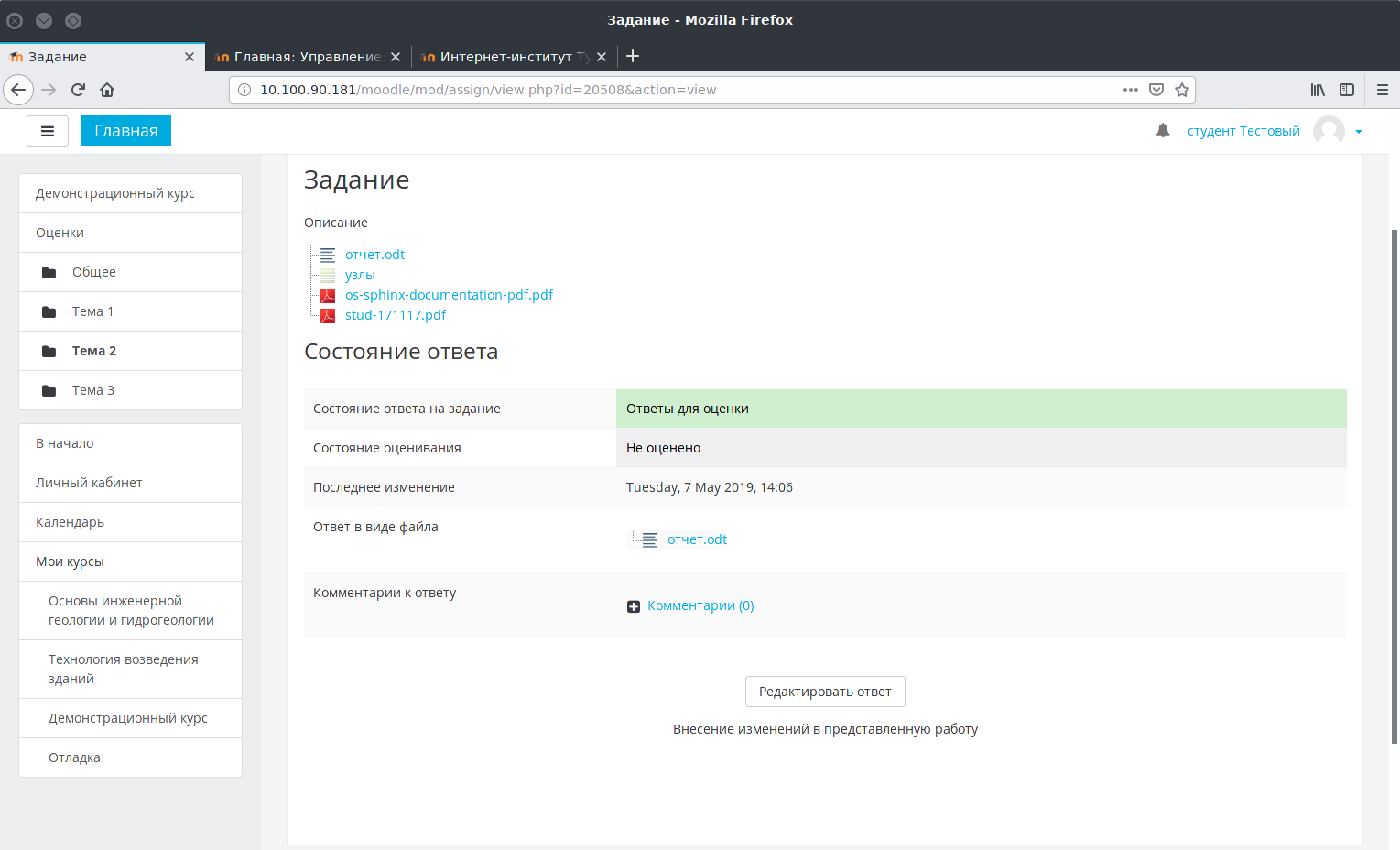Open Тема 2 section in sidebar

(130, 351)
